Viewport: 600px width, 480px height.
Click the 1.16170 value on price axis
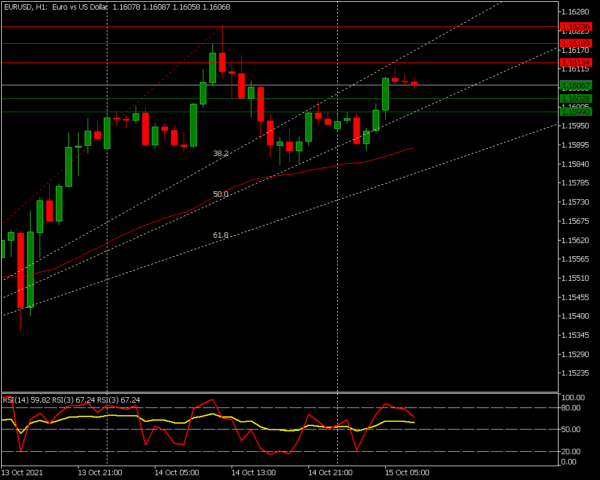575,50
